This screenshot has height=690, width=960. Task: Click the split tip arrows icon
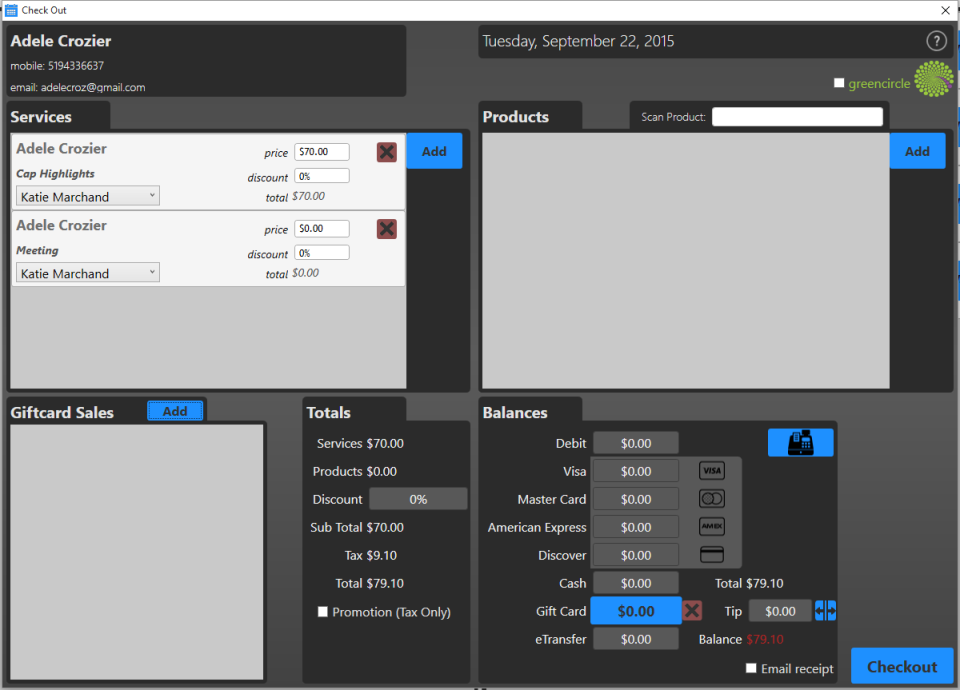(x=825, y=611)
